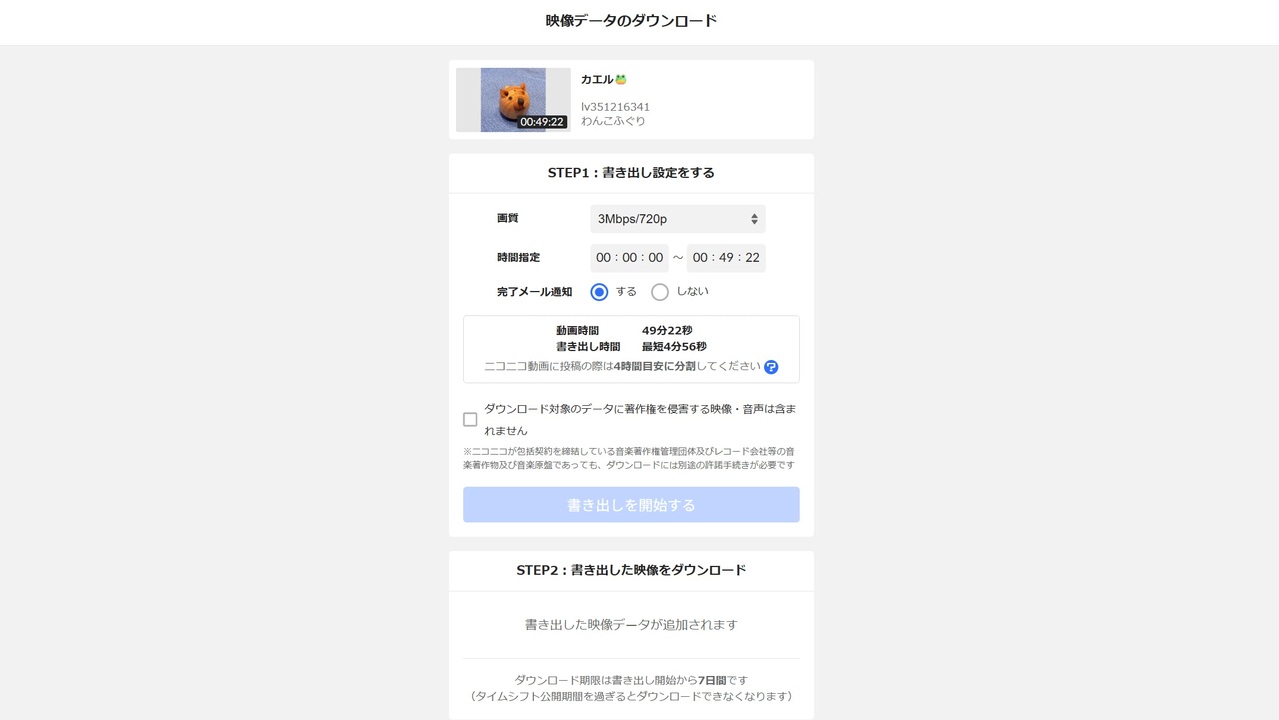Click the end time hours field

click(x=700, y=258)
